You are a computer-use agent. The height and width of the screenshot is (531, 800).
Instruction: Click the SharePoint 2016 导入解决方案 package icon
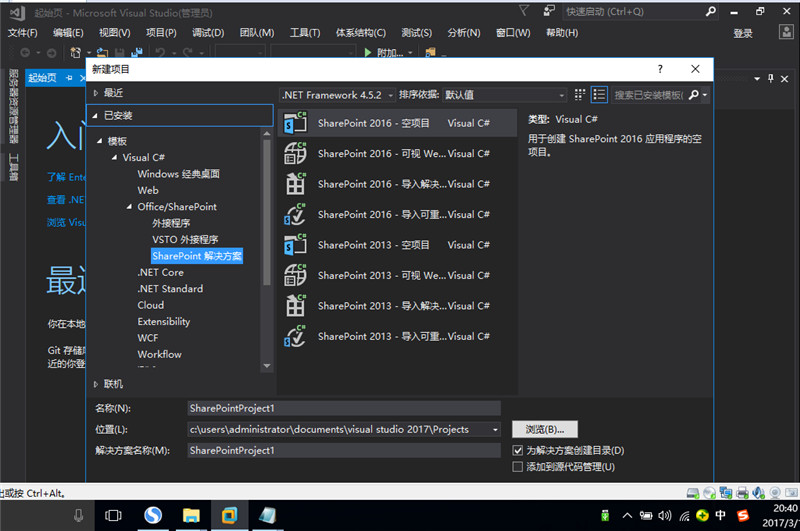tap(295, 184)
